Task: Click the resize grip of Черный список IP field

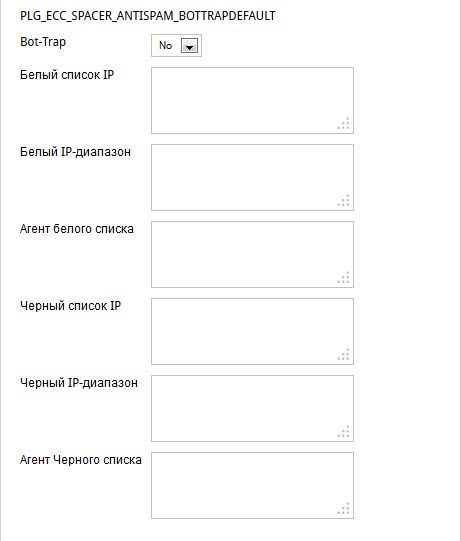Action: [344, 354]
